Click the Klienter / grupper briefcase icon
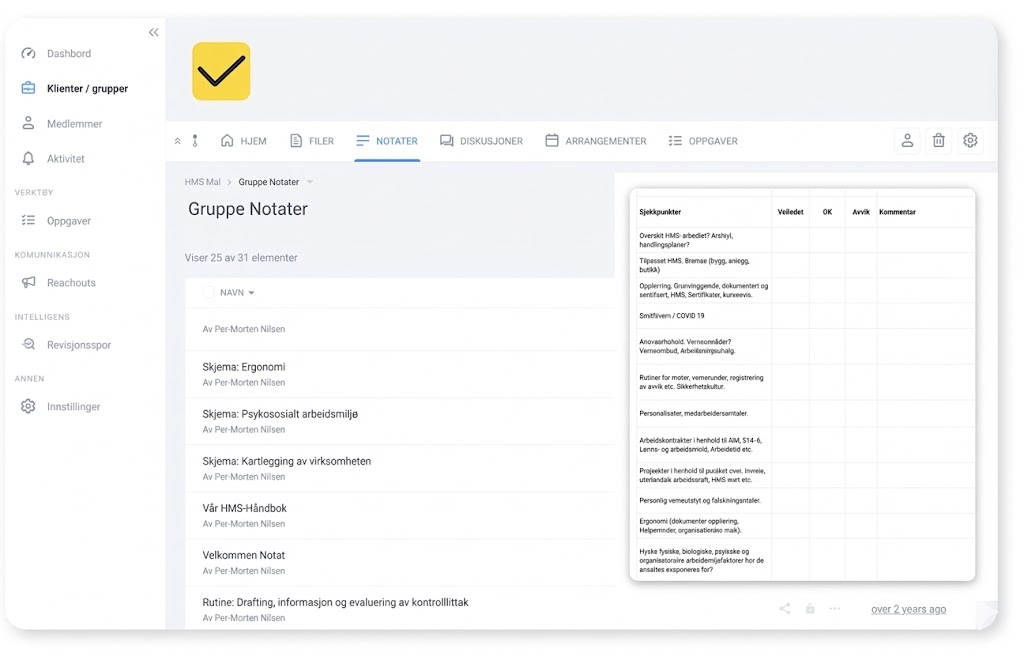Image resolution: width=1024 pixels, height=656 pixels. click(28, 88)
